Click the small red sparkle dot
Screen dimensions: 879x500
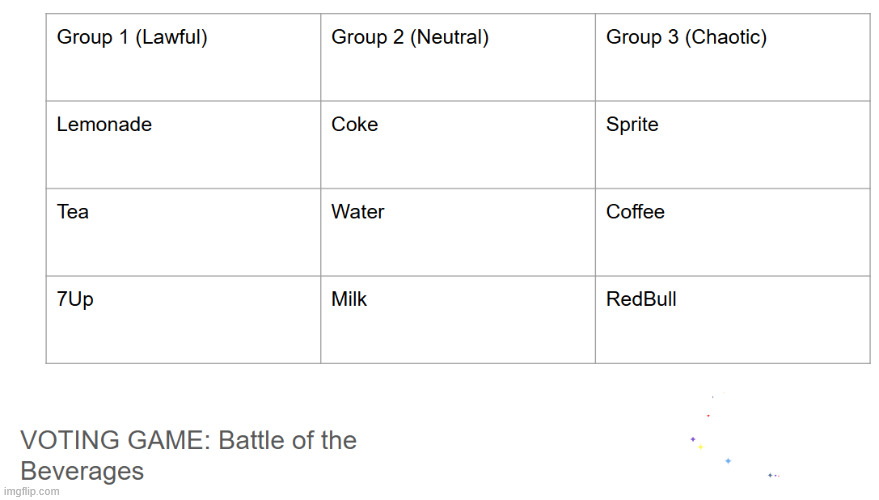(709, 416)
